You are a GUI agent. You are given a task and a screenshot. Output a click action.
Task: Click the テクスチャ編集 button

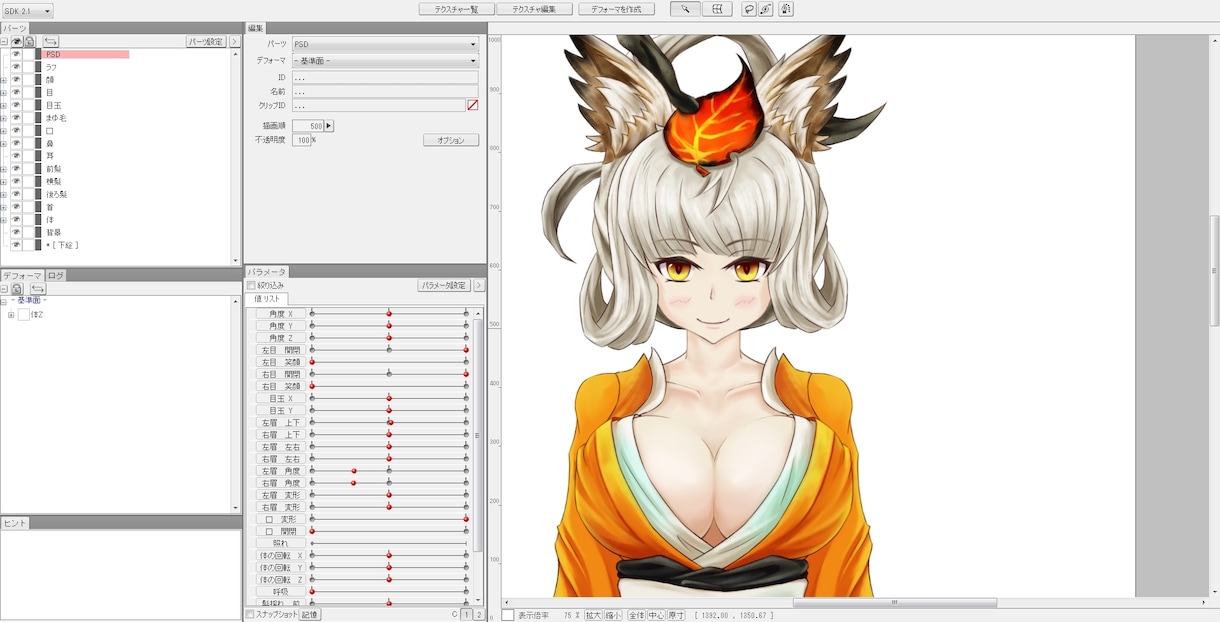(535, 9)
